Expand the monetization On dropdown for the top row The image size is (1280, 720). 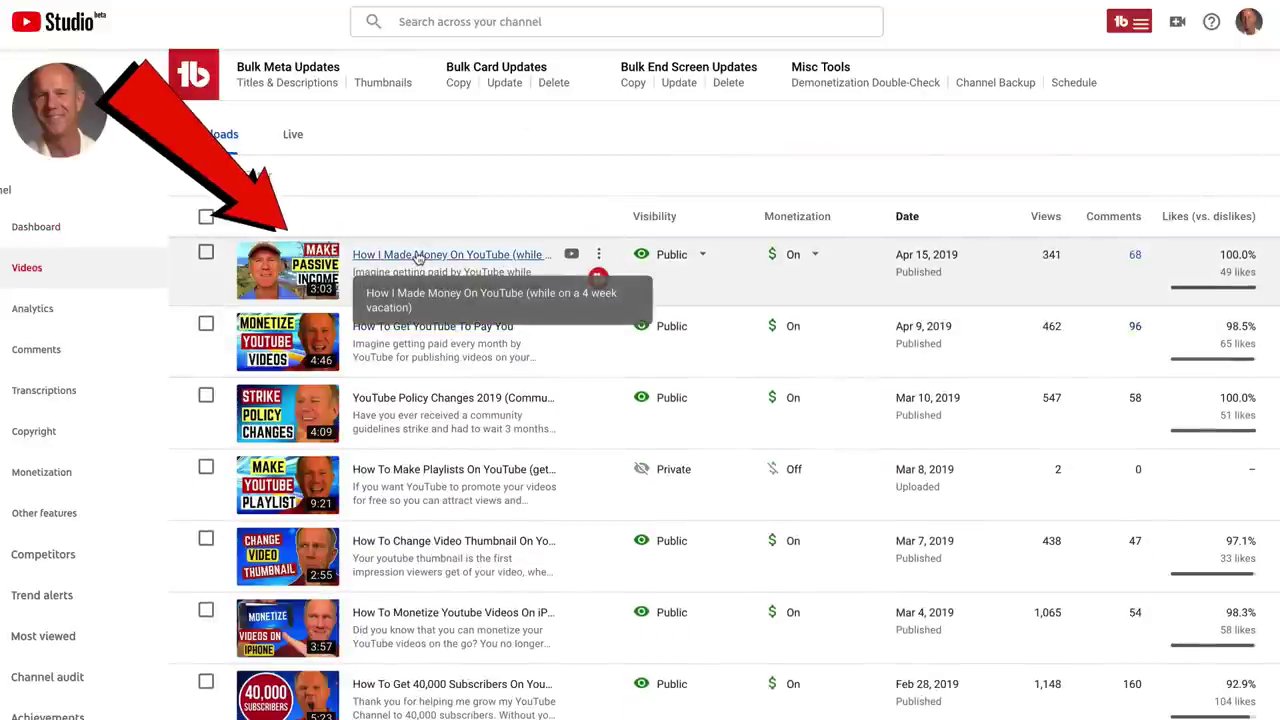814,254
